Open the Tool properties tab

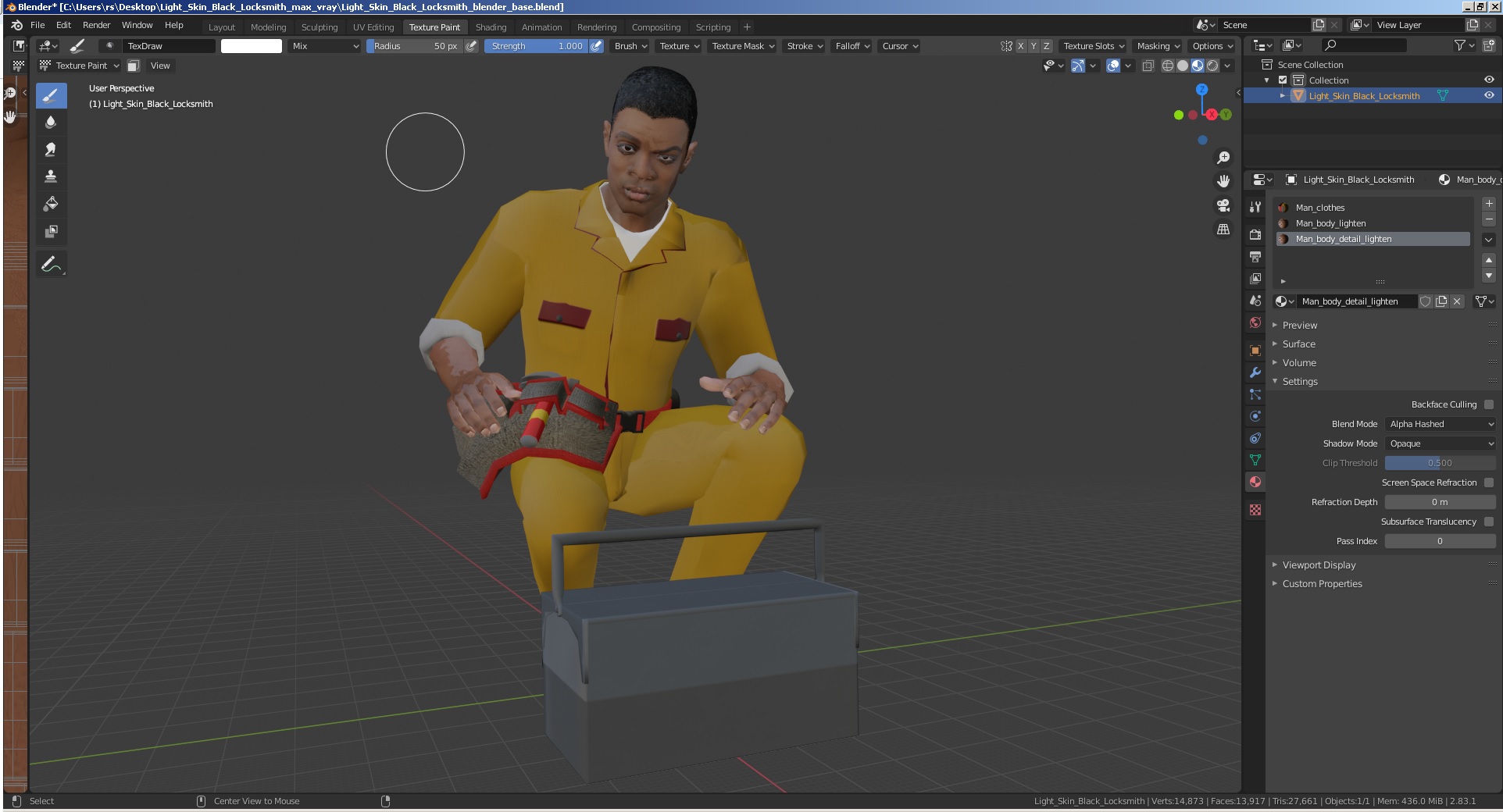pos(1255,207)
